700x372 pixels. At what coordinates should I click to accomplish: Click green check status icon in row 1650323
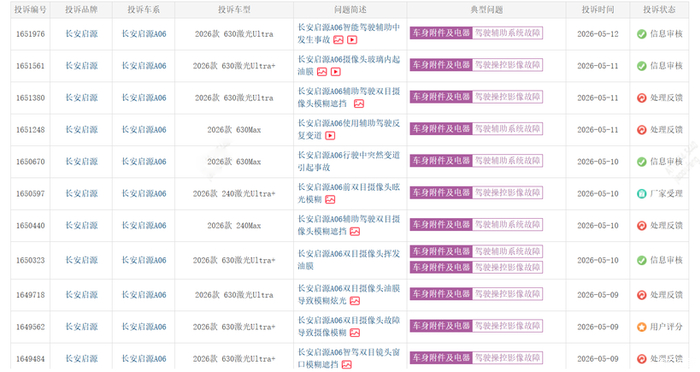tap(642, 260)
